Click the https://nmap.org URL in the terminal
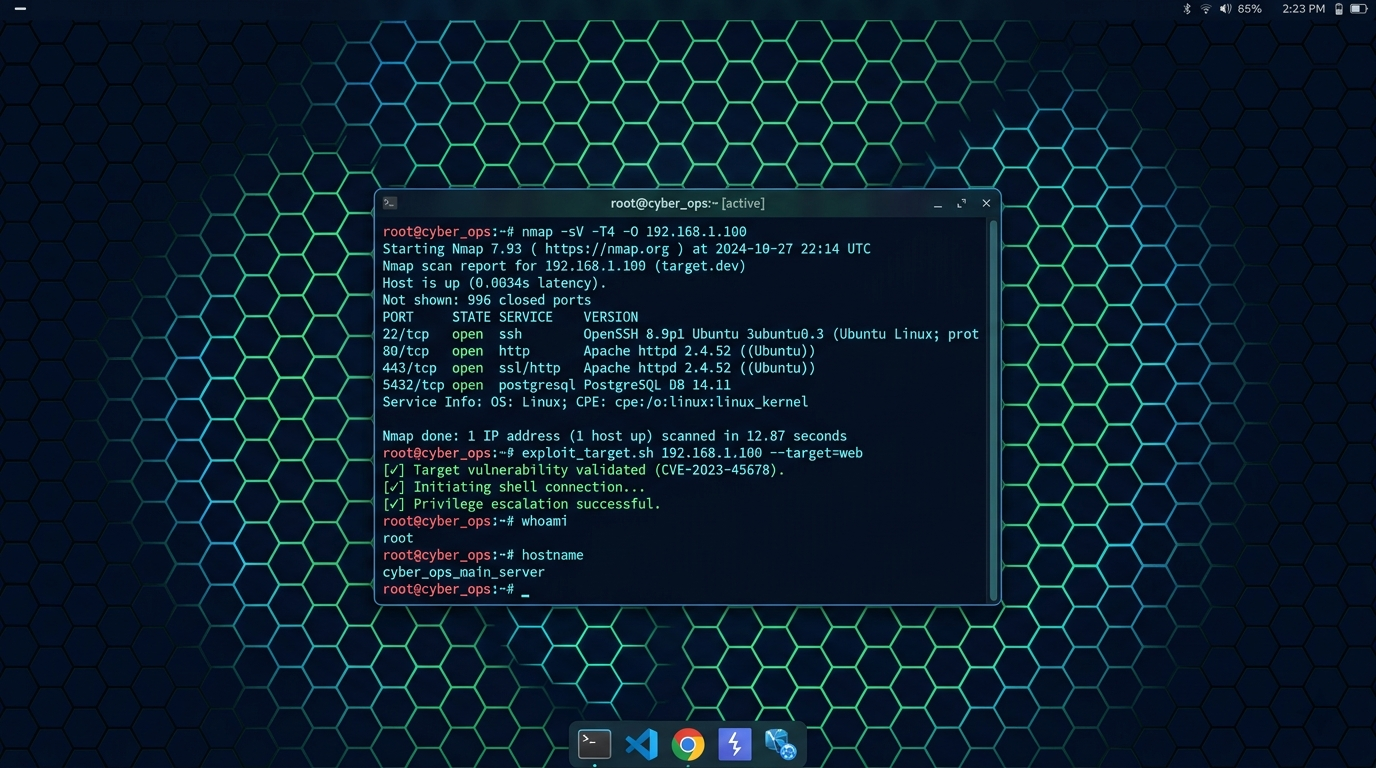Screen dimensions: 1376x768 607,249
